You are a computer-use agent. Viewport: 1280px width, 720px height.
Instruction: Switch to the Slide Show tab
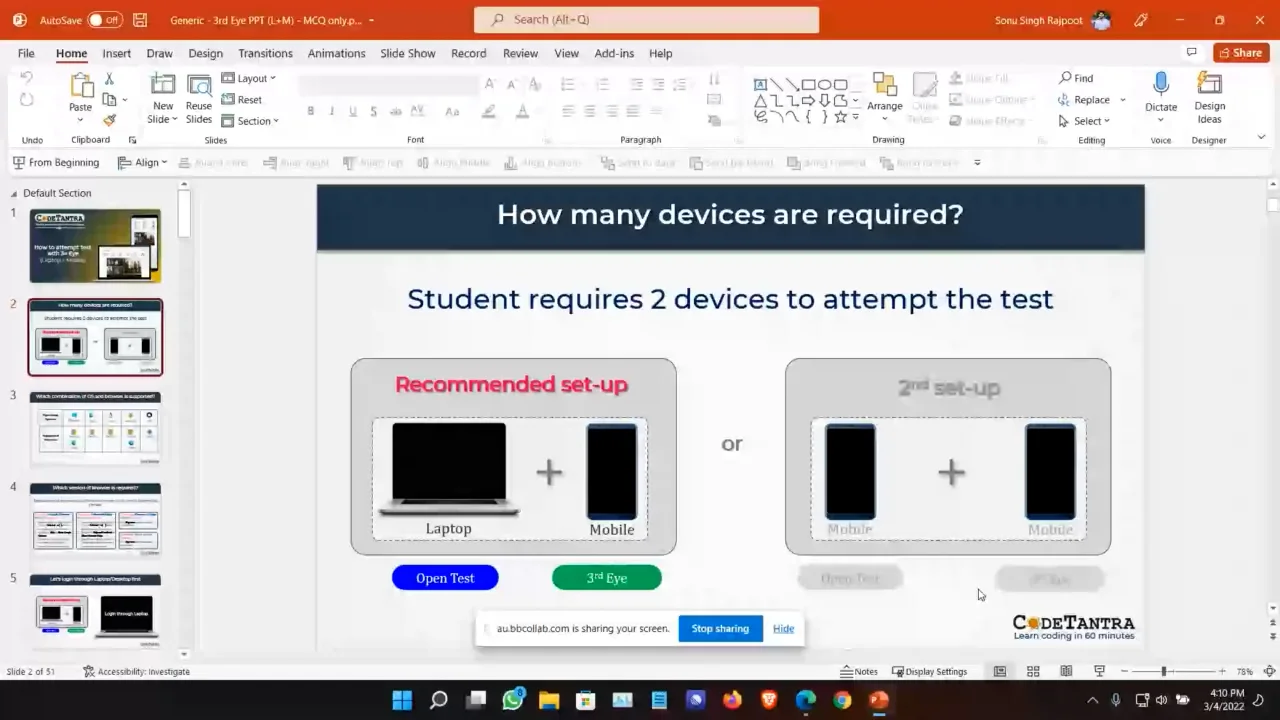click(x=407, y=53)
